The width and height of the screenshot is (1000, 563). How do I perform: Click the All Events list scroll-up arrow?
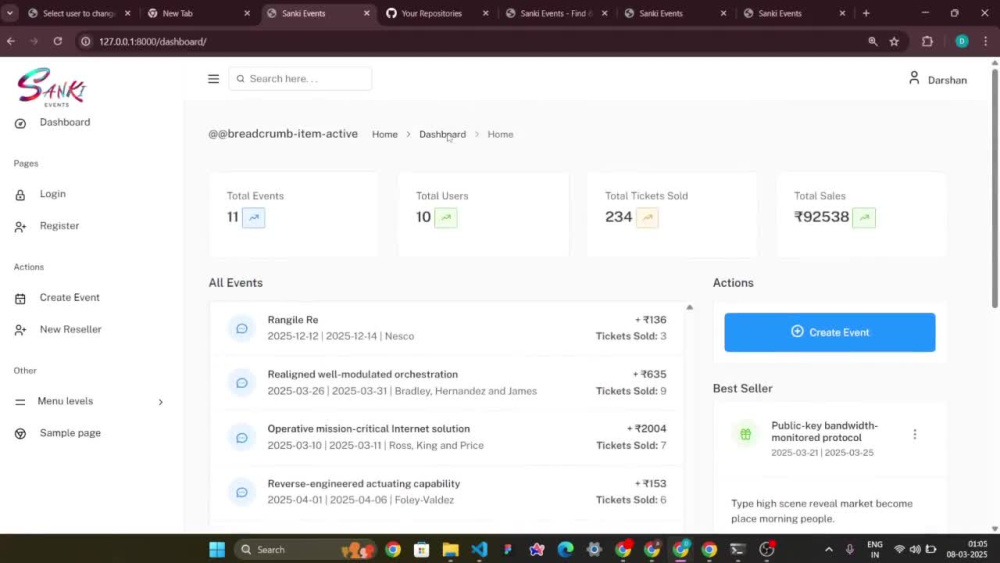click(x=689, y=307)
